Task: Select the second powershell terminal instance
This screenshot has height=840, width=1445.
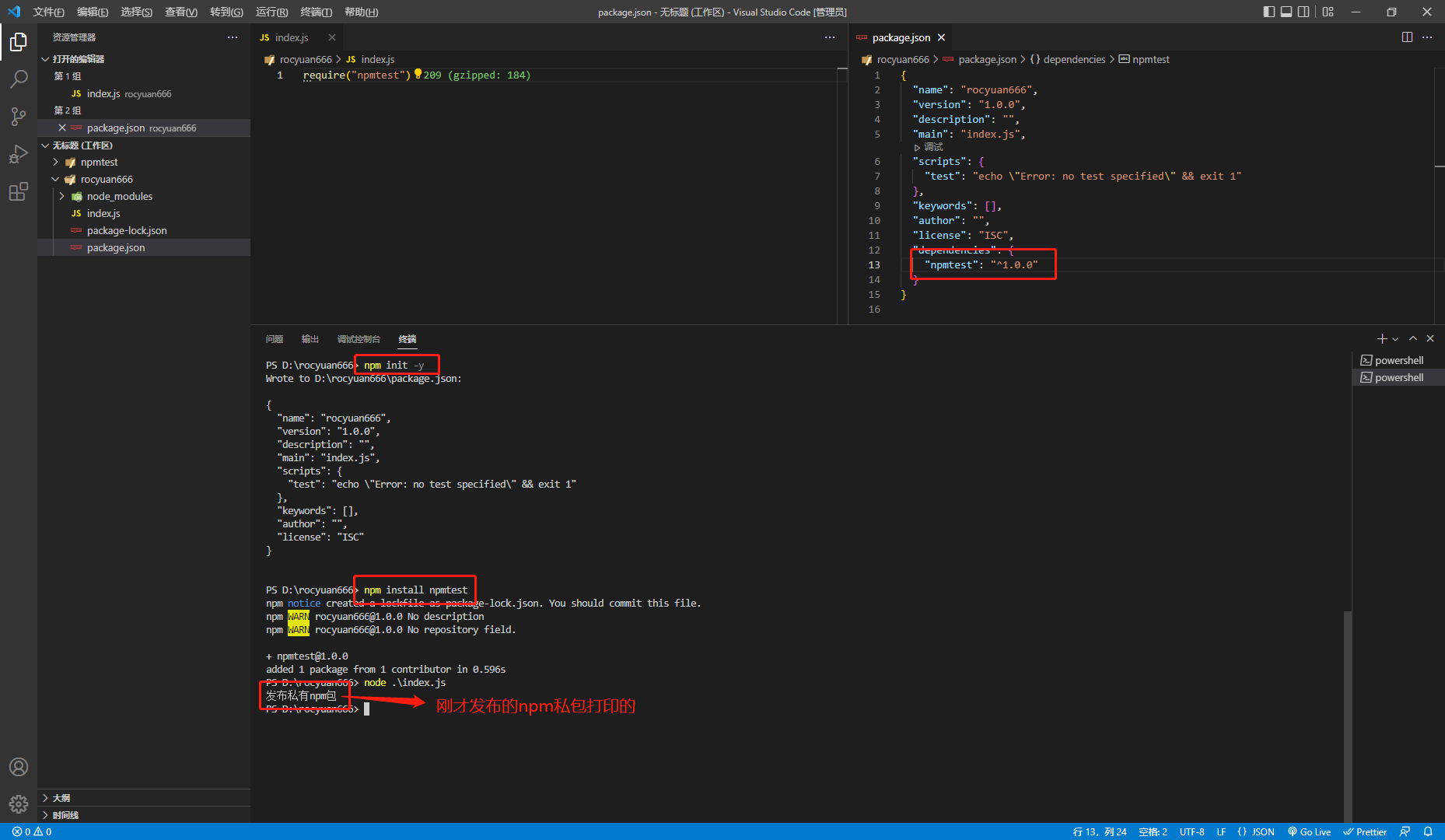Action: [1398, 377]
